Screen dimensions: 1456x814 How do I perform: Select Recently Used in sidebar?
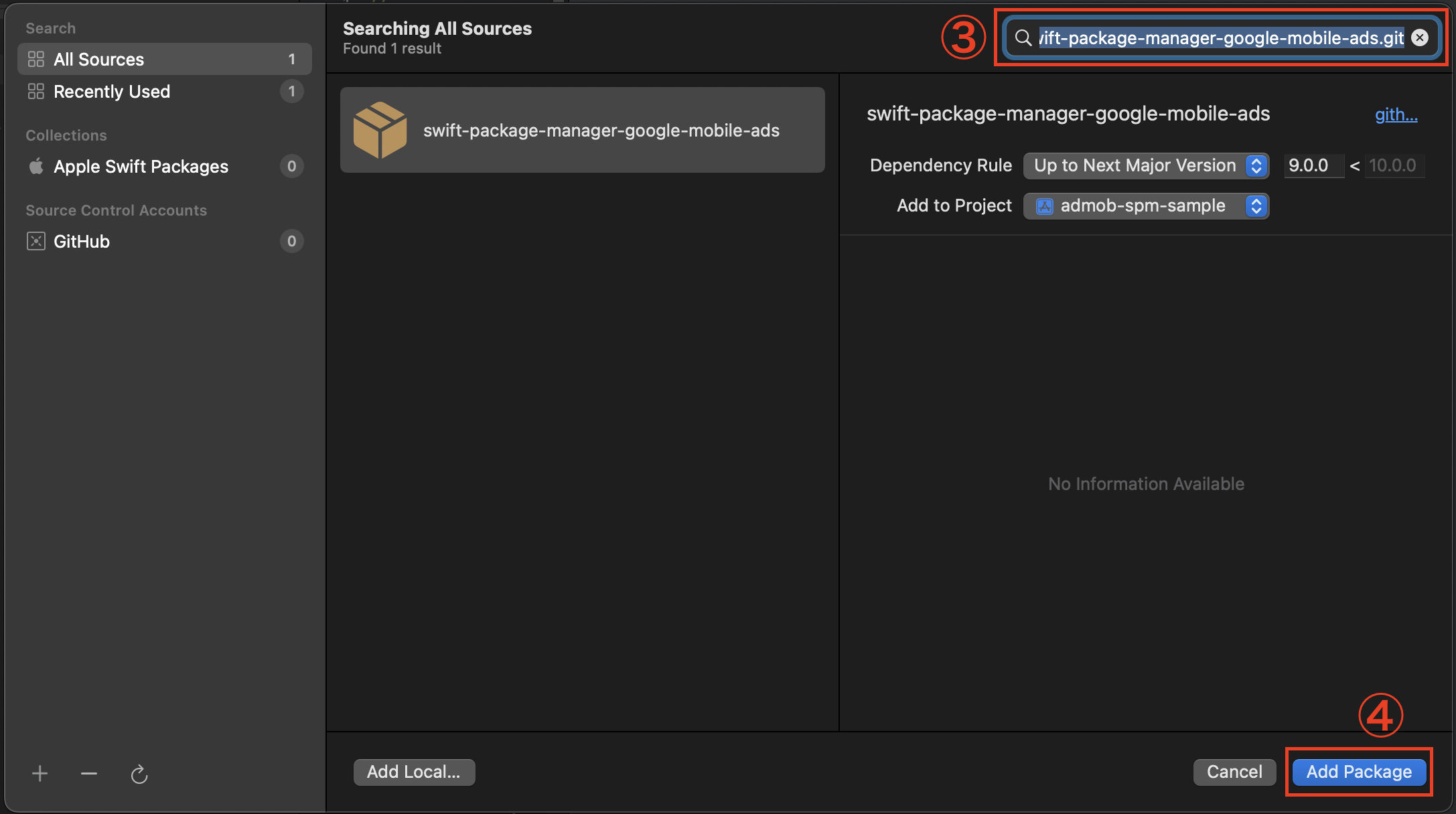pos(112,92)
